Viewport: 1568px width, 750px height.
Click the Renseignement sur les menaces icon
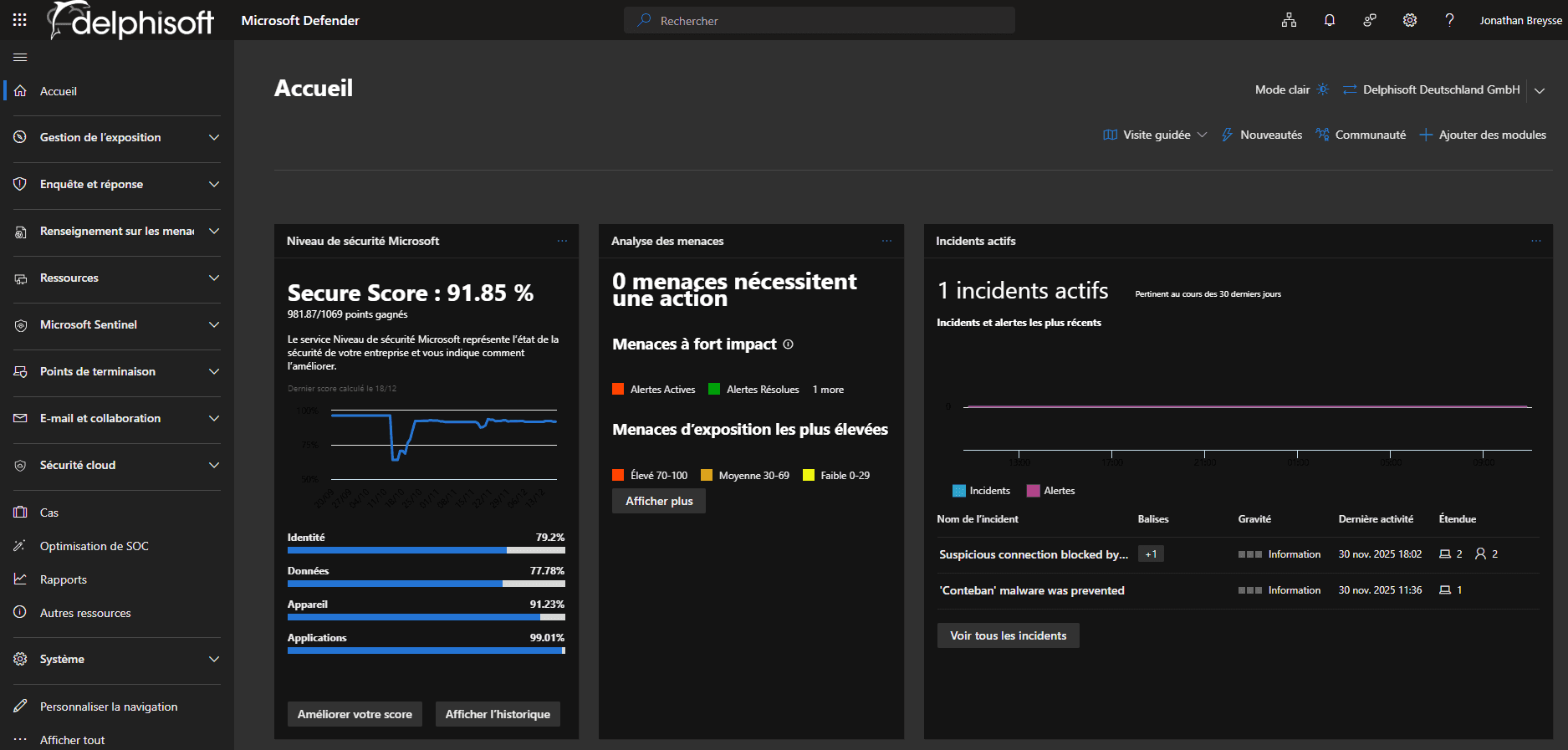tap(20, 232)
